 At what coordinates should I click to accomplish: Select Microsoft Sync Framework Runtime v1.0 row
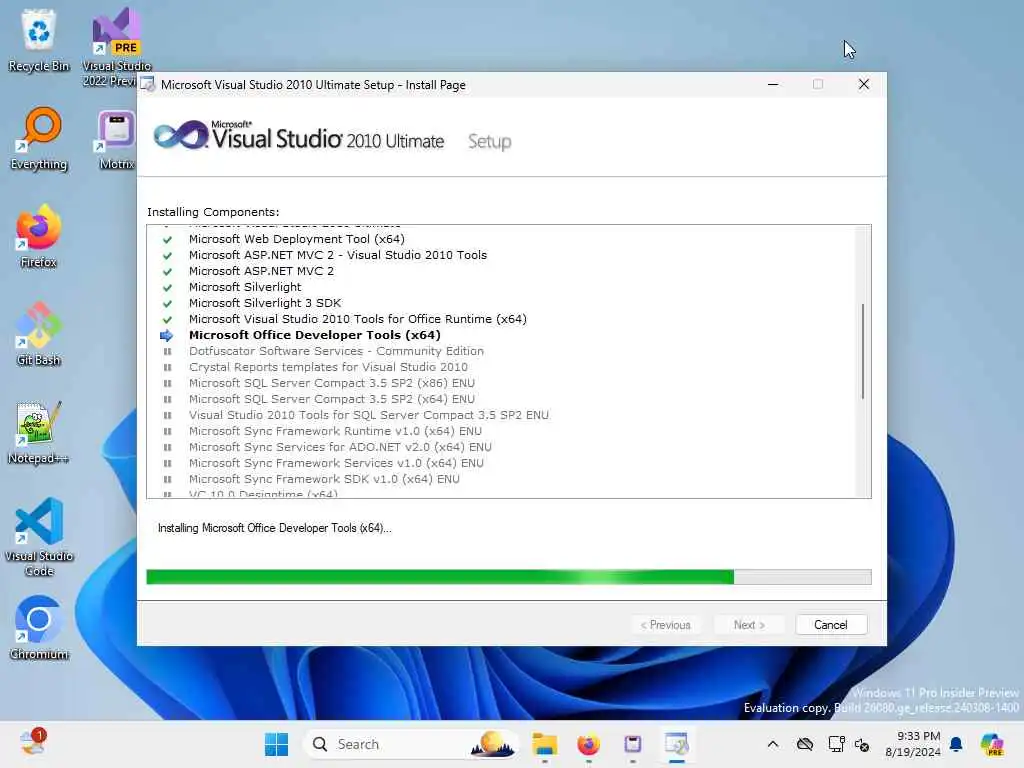335,431
